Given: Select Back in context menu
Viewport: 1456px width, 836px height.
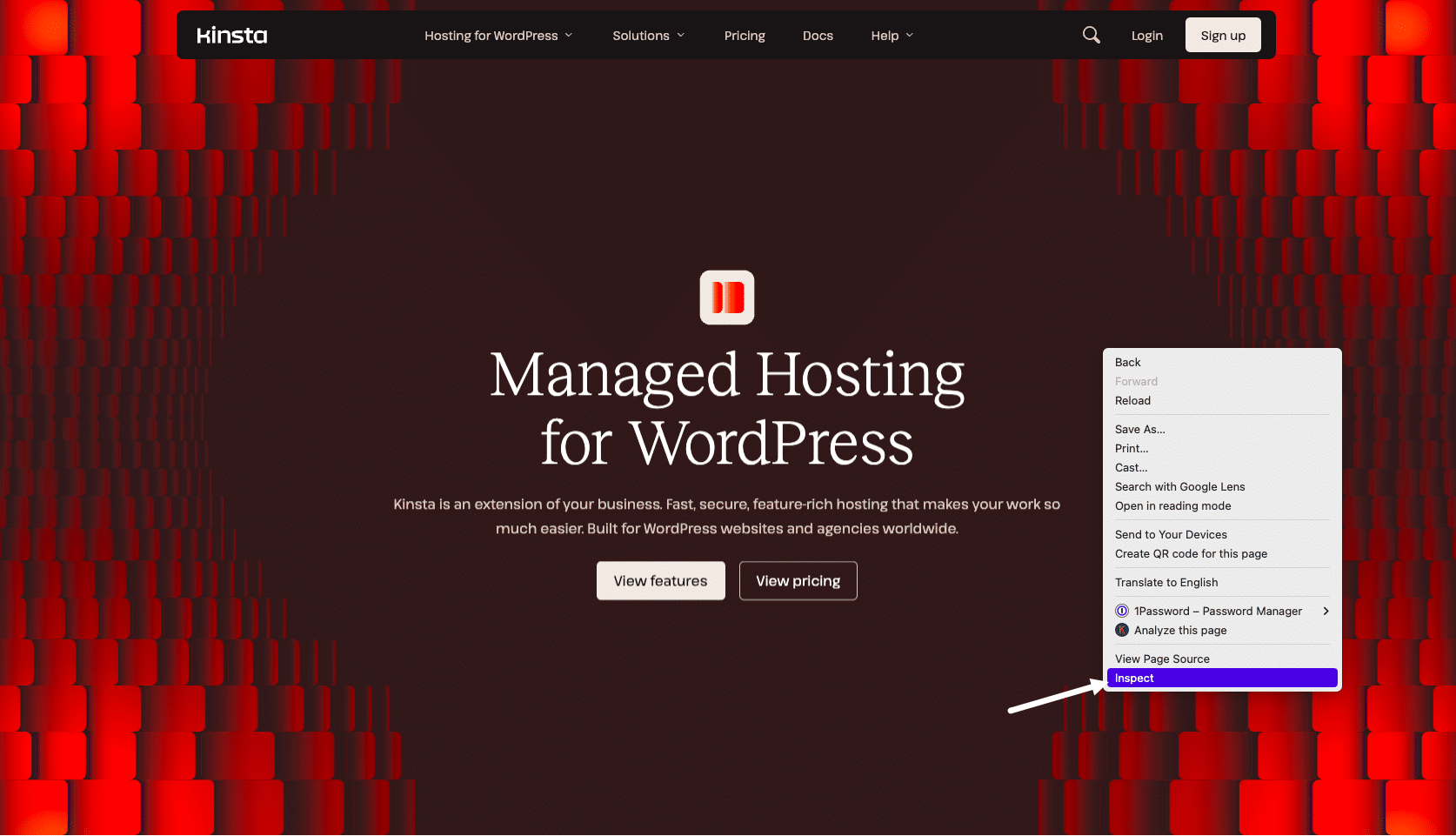Looking at the screenshot, I should 1222,362.
